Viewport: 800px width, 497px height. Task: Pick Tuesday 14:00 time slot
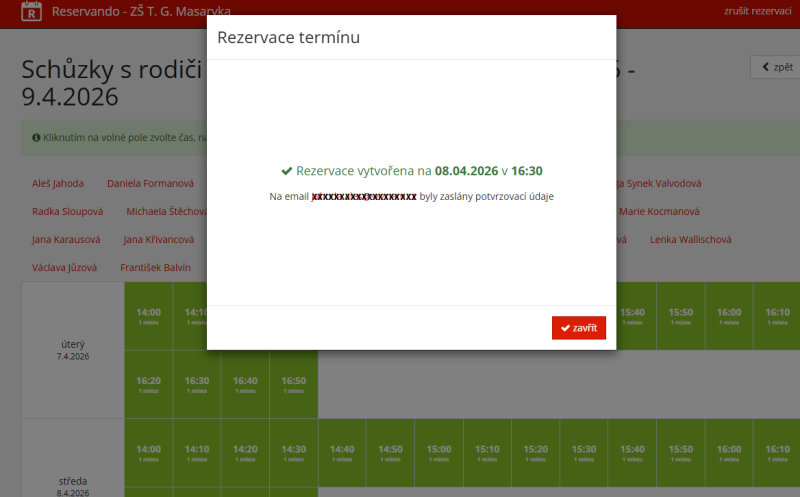(x=148, y=316)
